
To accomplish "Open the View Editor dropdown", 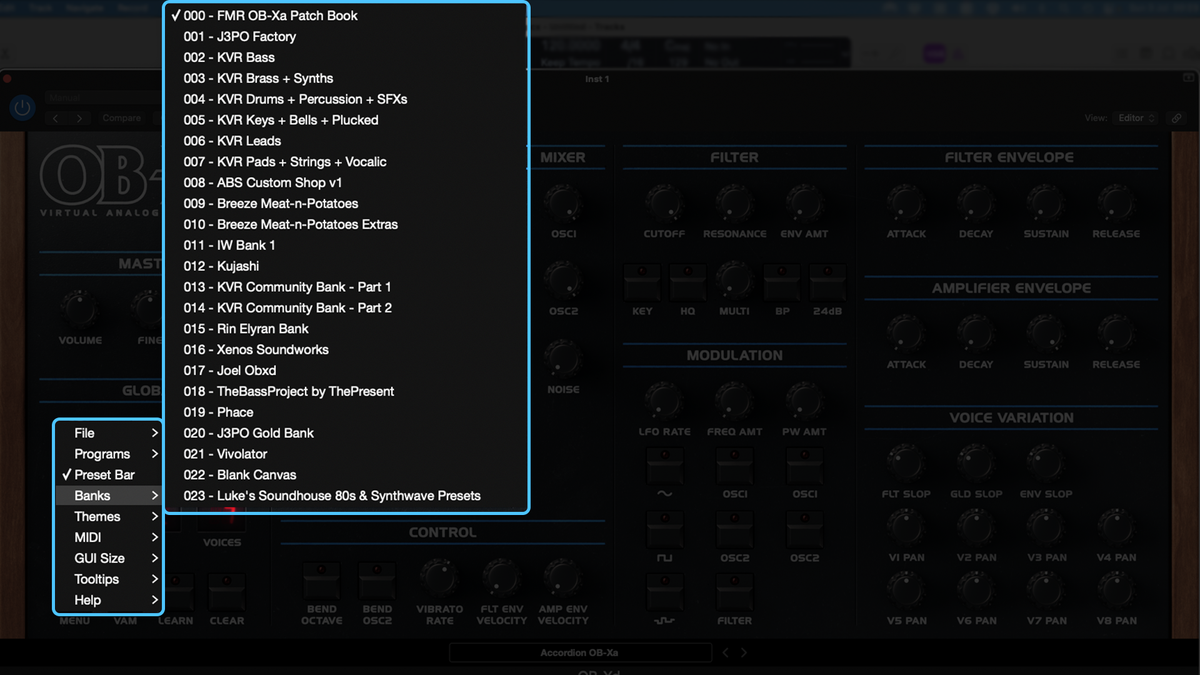I will coord(1134,117).
